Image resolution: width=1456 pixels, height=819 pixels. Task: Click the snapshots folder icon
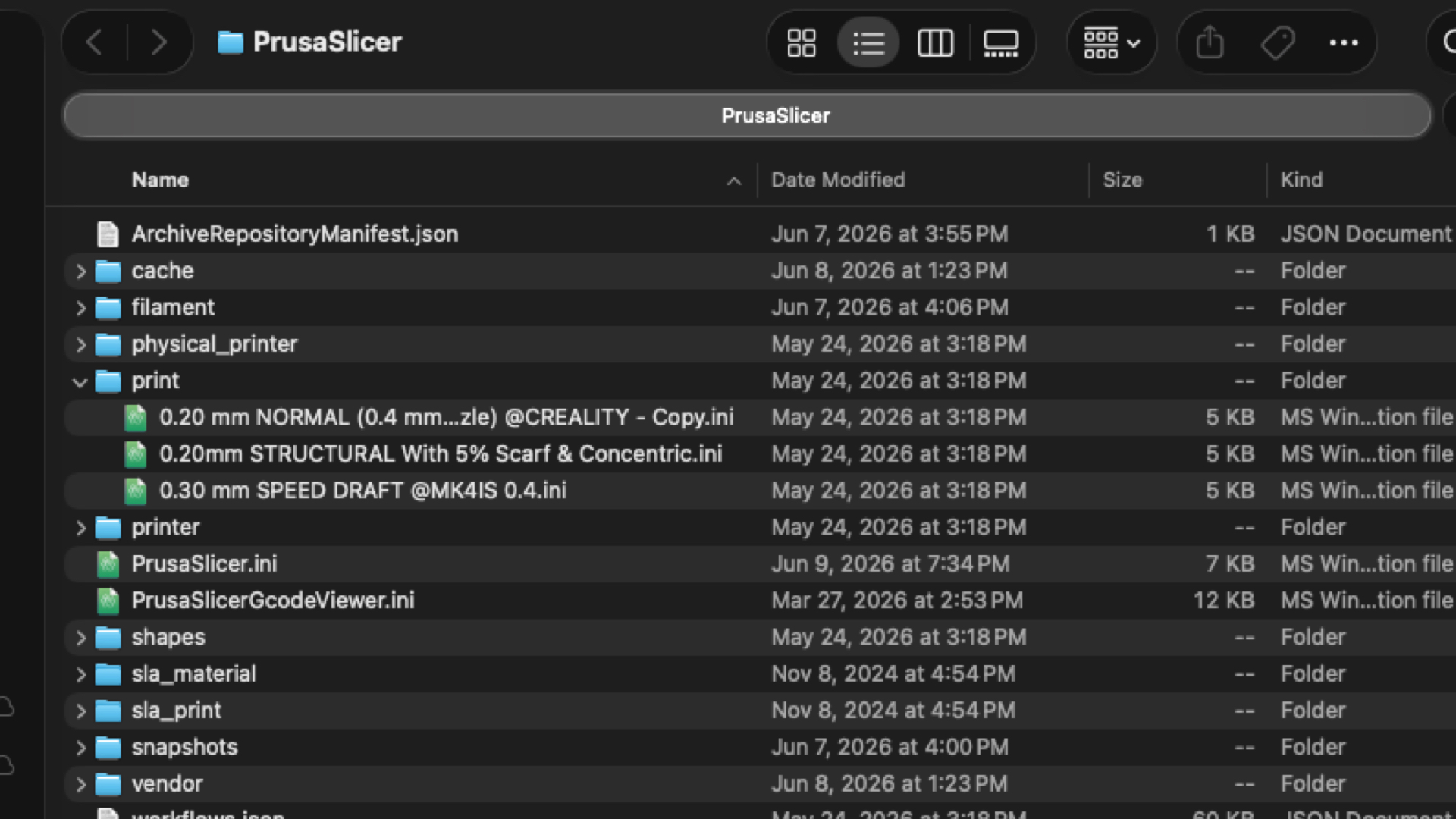[x=108, y=747]
